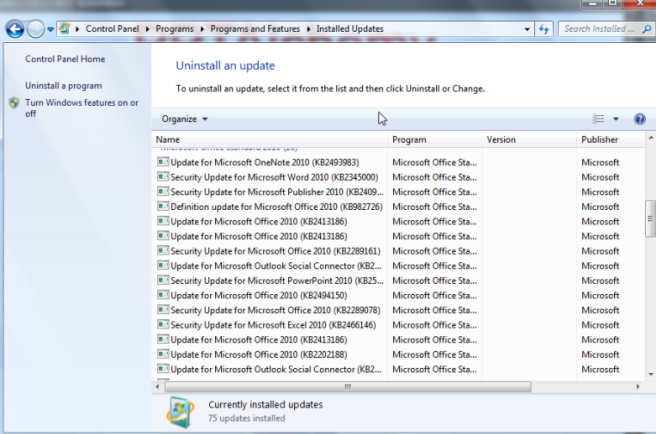Click the Change your view icon
656x434 pixels.
[600, 119]
